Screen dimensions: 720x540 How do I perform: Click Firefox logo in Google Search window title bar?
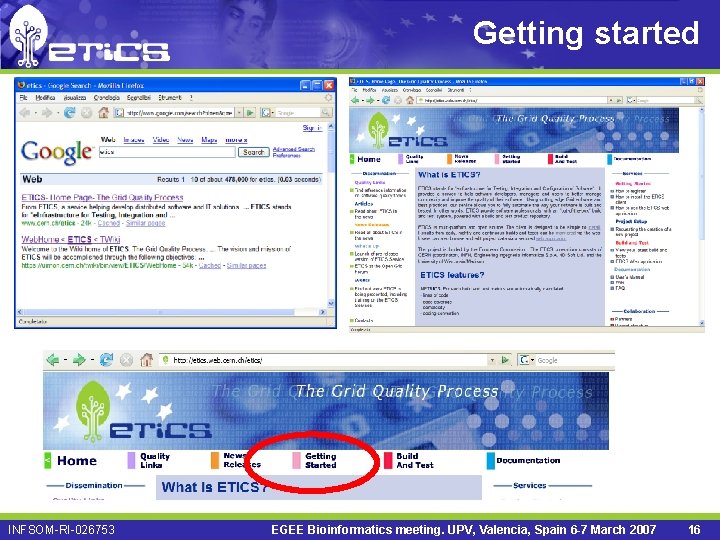[21, 85]
